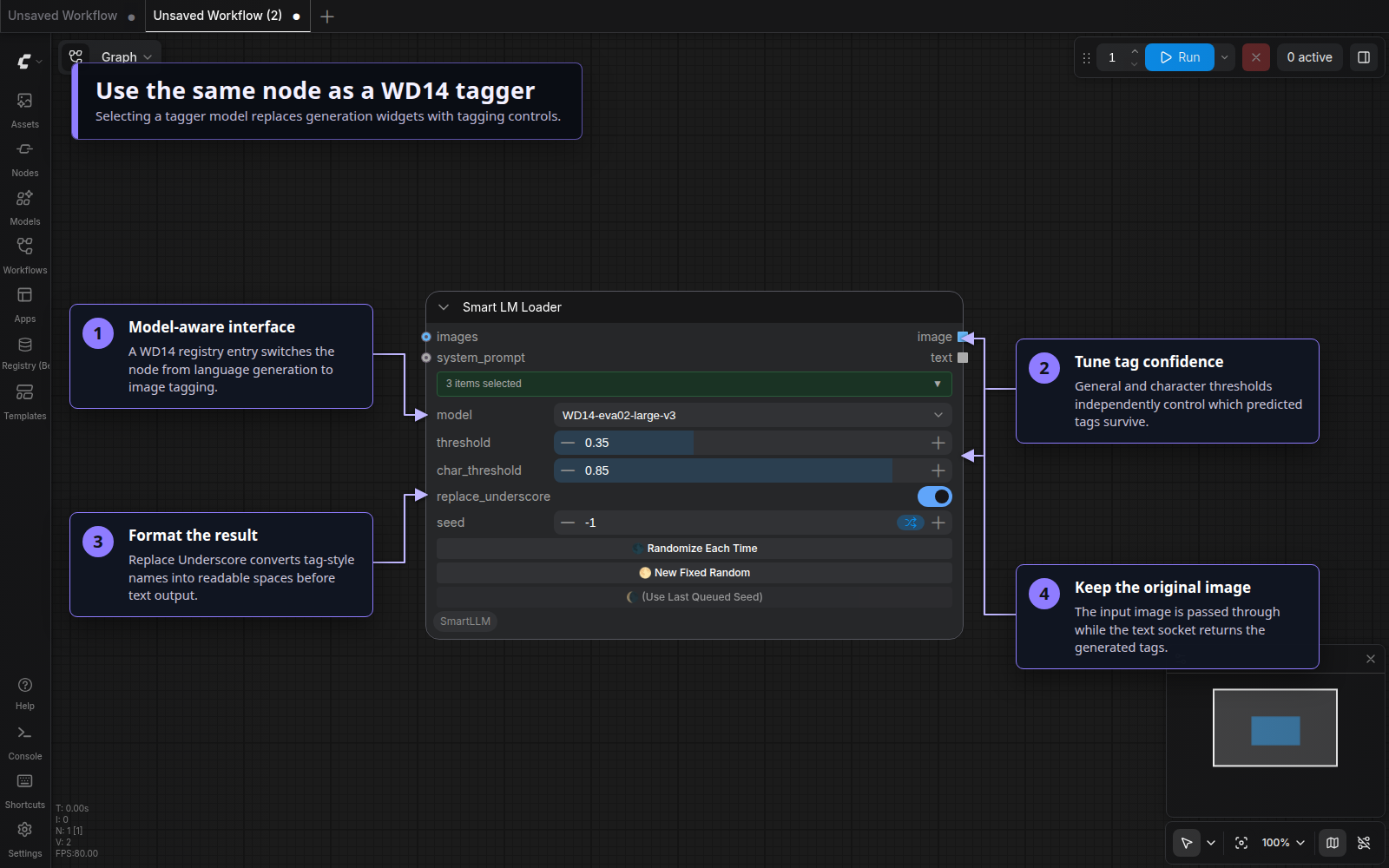The image size is (1389, 868).
Task: Open the Apps sidebar panel
Action: 25,306
